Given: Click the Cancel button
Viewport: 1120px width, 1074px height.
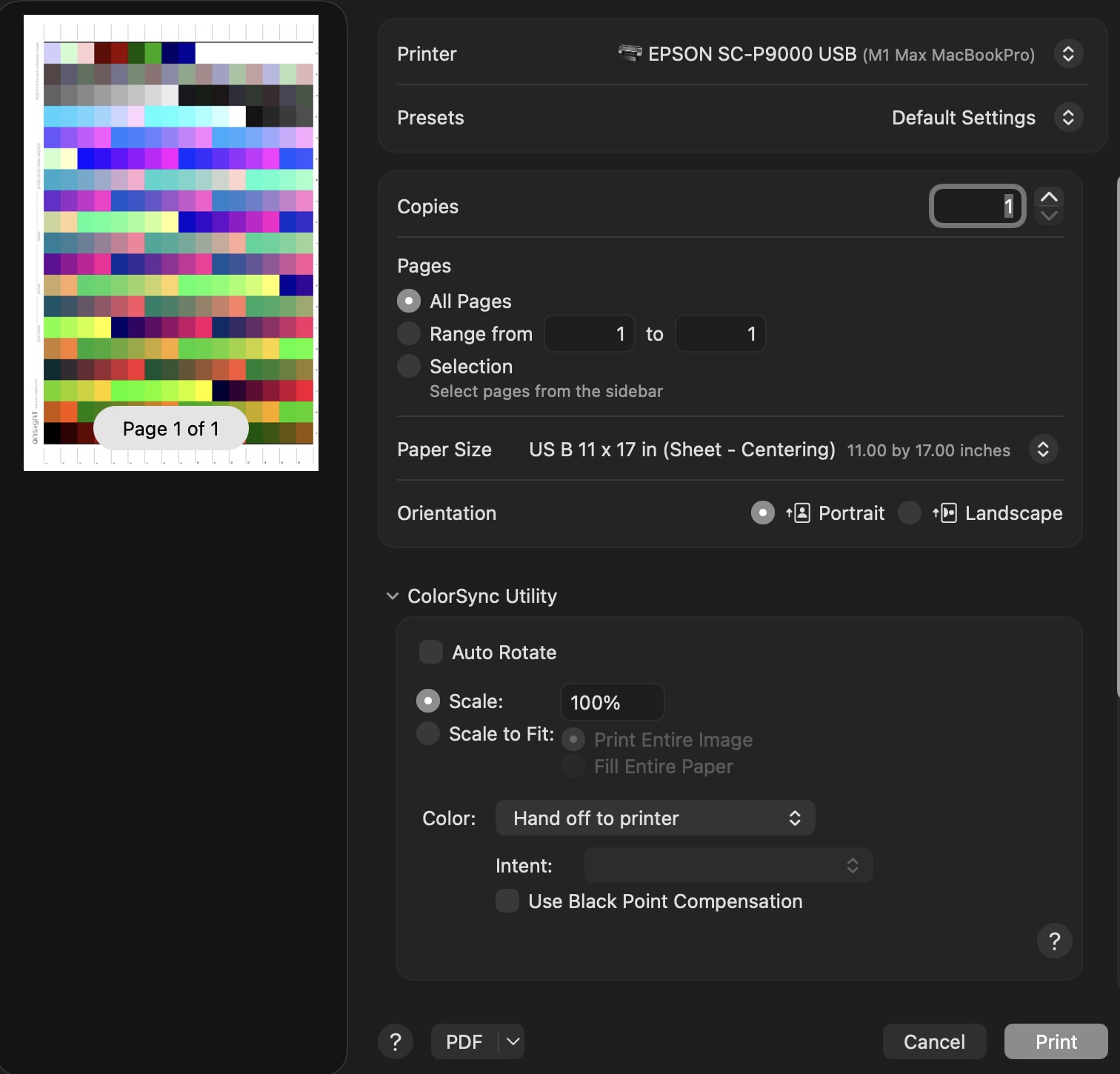Looking at the screenshot, I should [934, 1041].
